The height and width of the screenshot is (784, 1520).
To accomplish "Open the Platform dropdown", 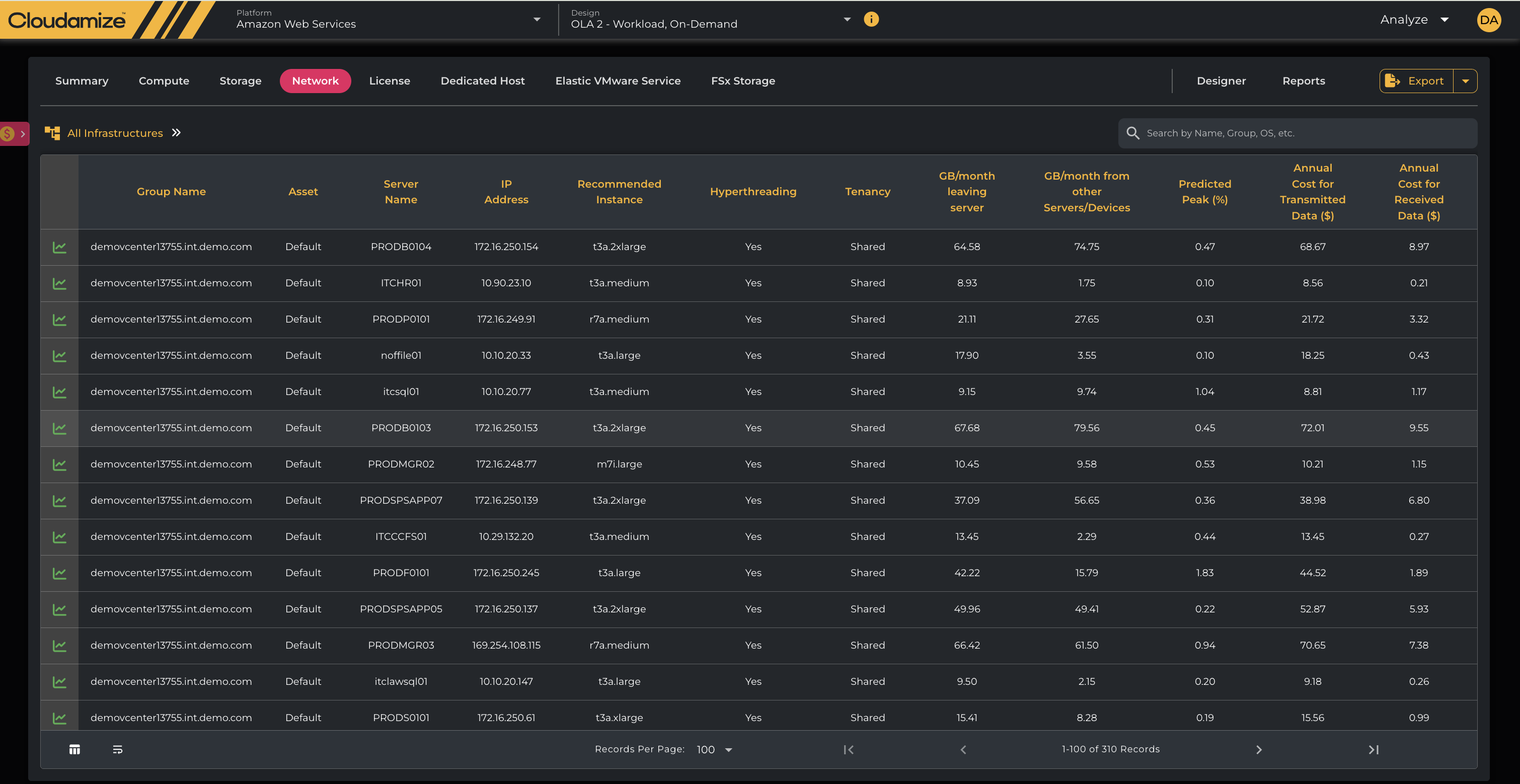I will point(537,20).
